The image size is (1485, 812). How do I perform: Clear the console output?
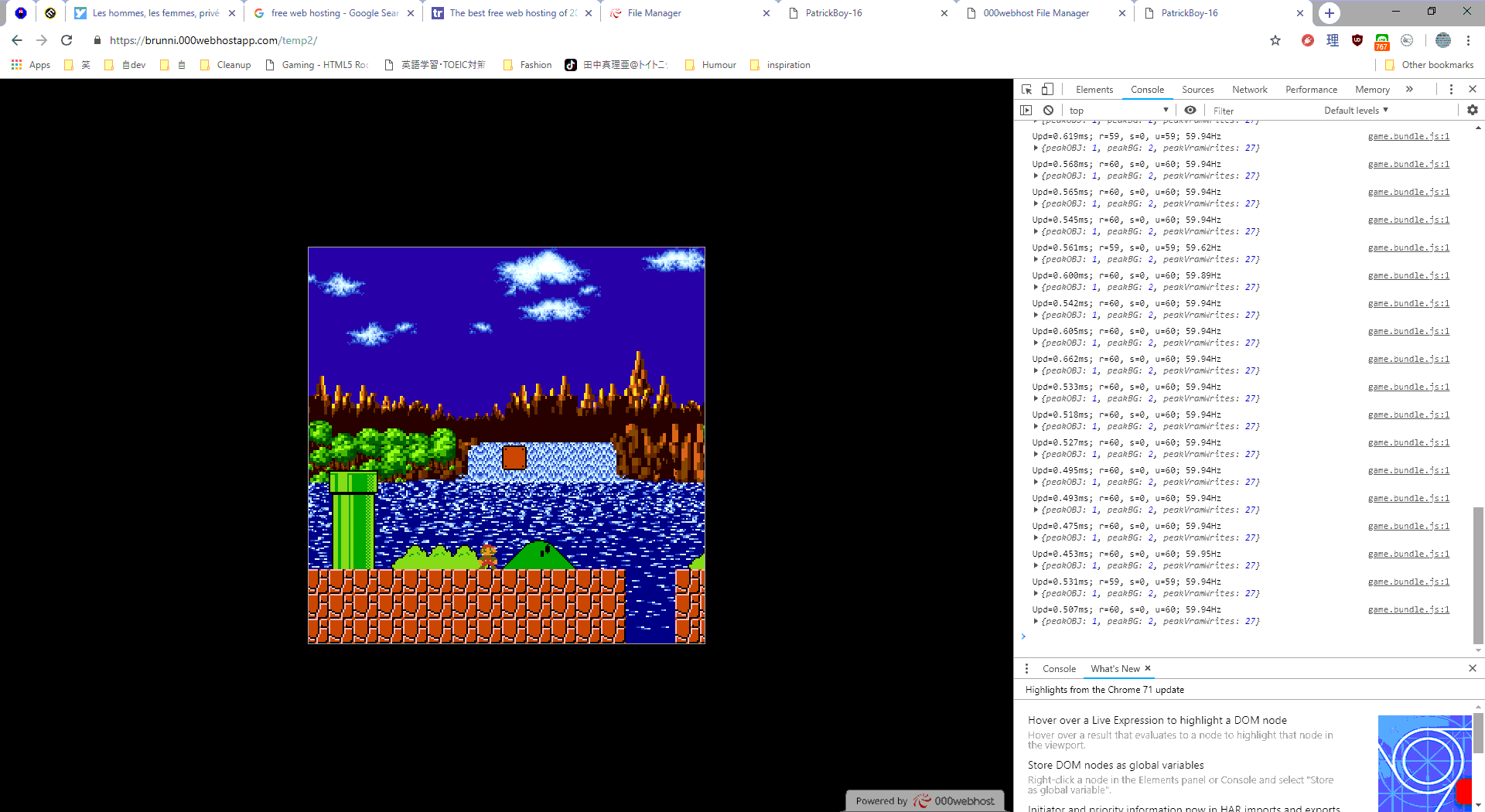pos(1048,111)
